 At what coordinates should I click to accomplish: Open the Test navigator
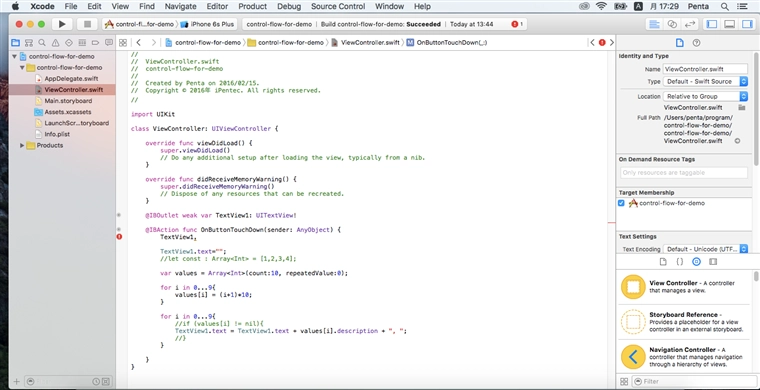click(69, 43)
